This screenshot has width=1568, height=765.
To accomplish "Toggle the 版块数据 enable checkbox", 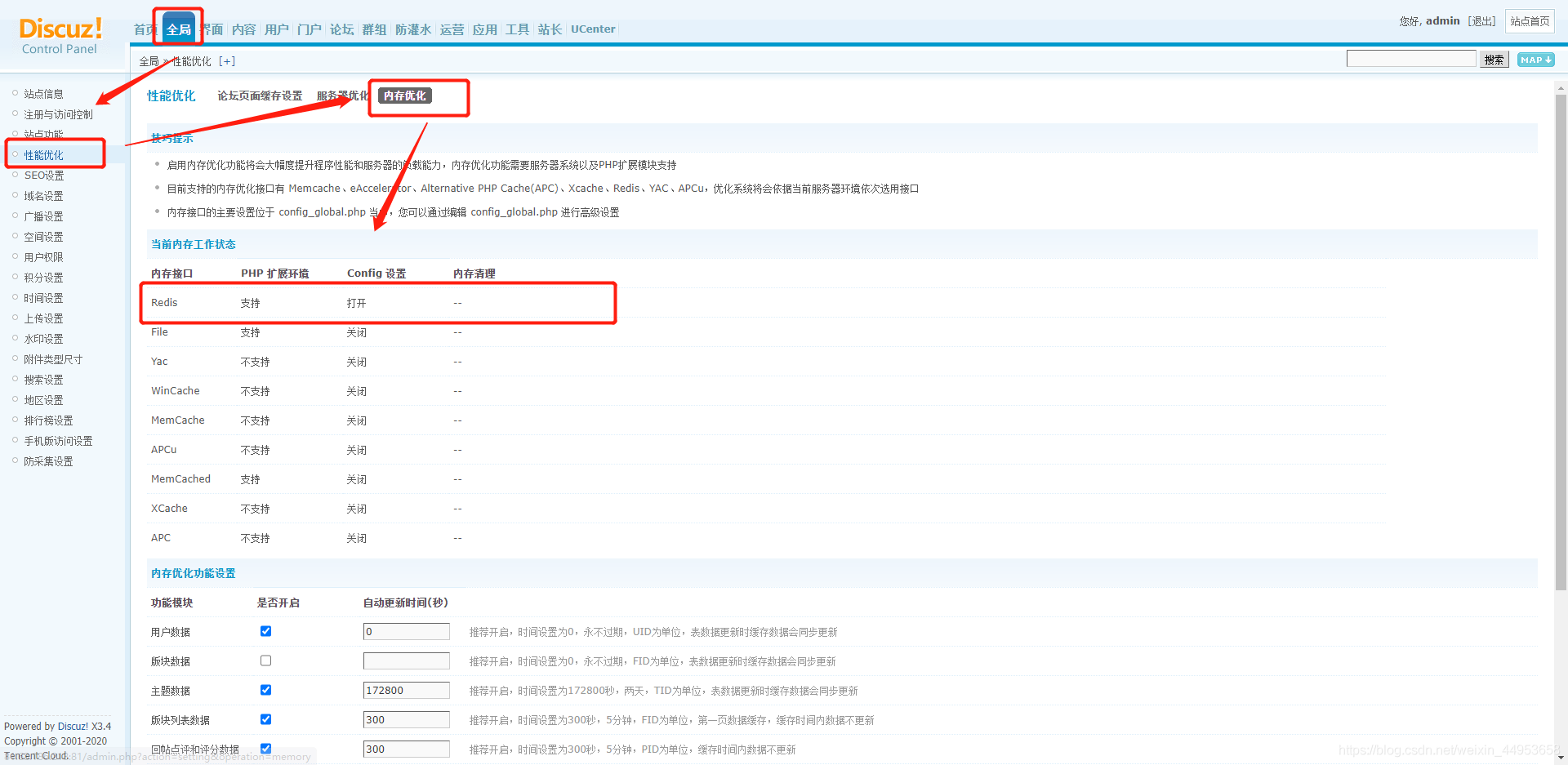I will click(265, 660).
